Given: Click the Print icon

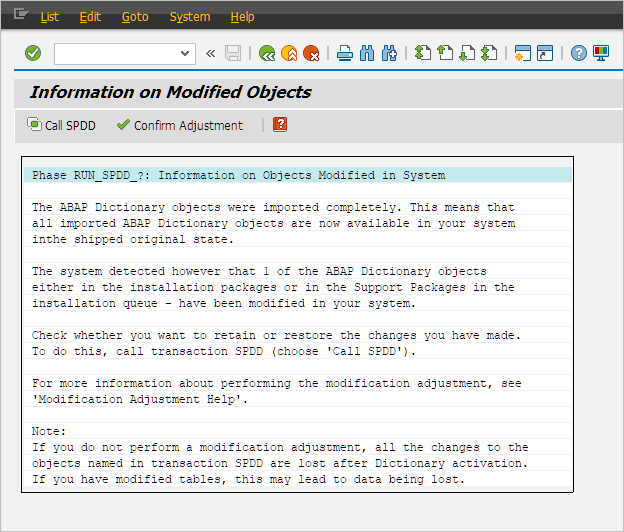Looking at the screenshot, I should tap(345, 53).
